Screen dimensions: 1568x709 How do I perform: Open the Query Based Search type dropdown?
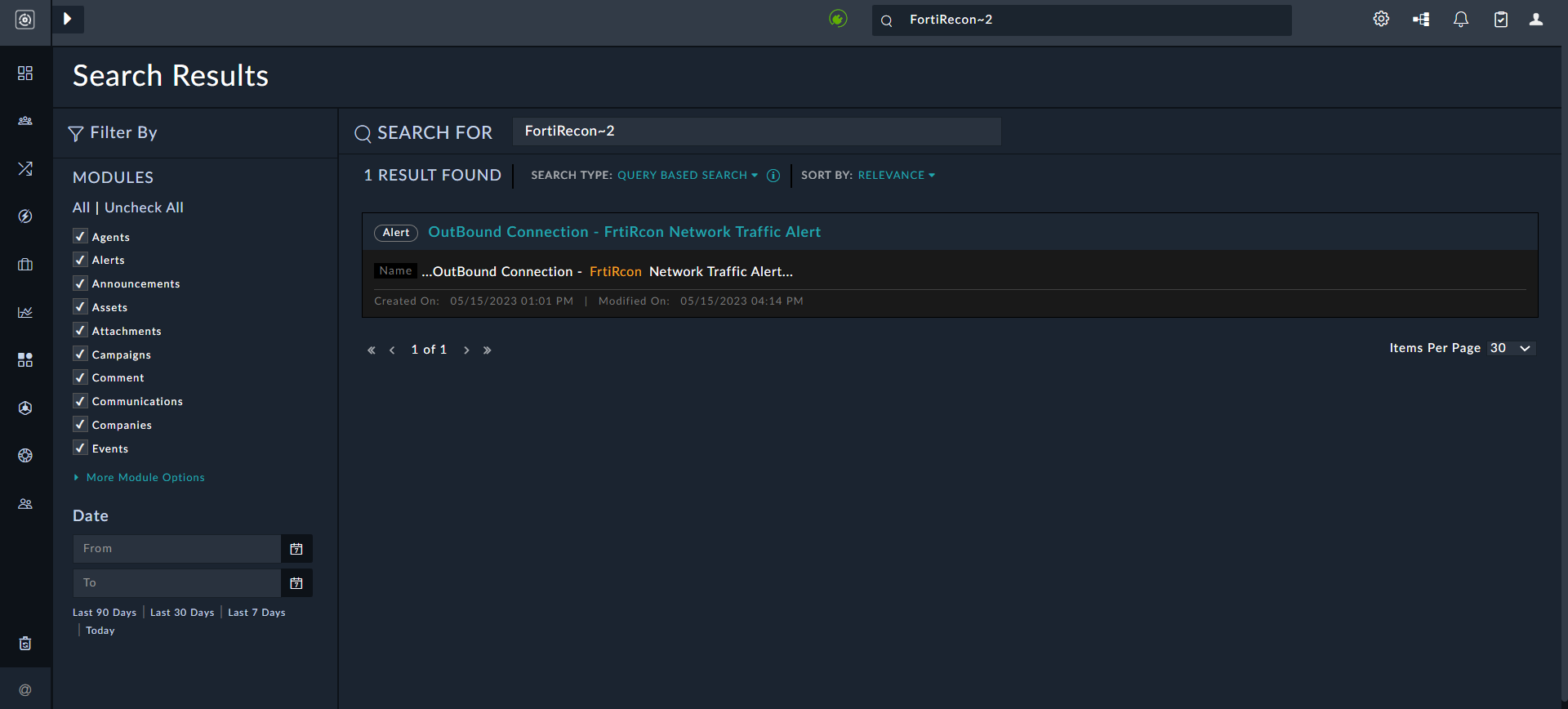pyautogui.click(x=688, y=176)
